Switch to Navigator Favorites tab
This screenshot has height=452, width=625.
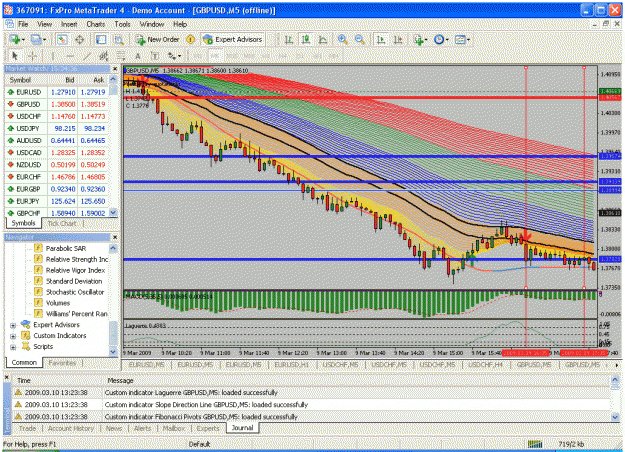click(x=62, y=363)
